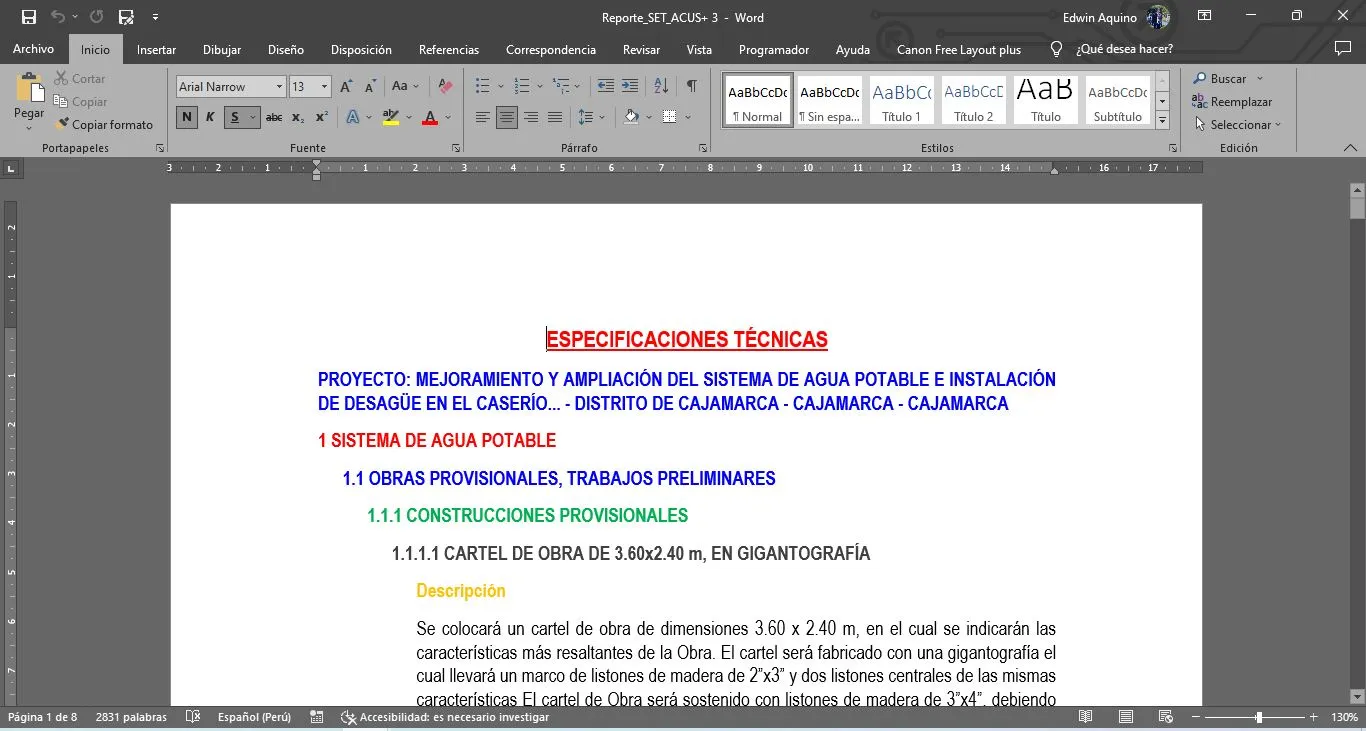Set center alignment
The image size is (1366, 731).
tap(507, 117)
